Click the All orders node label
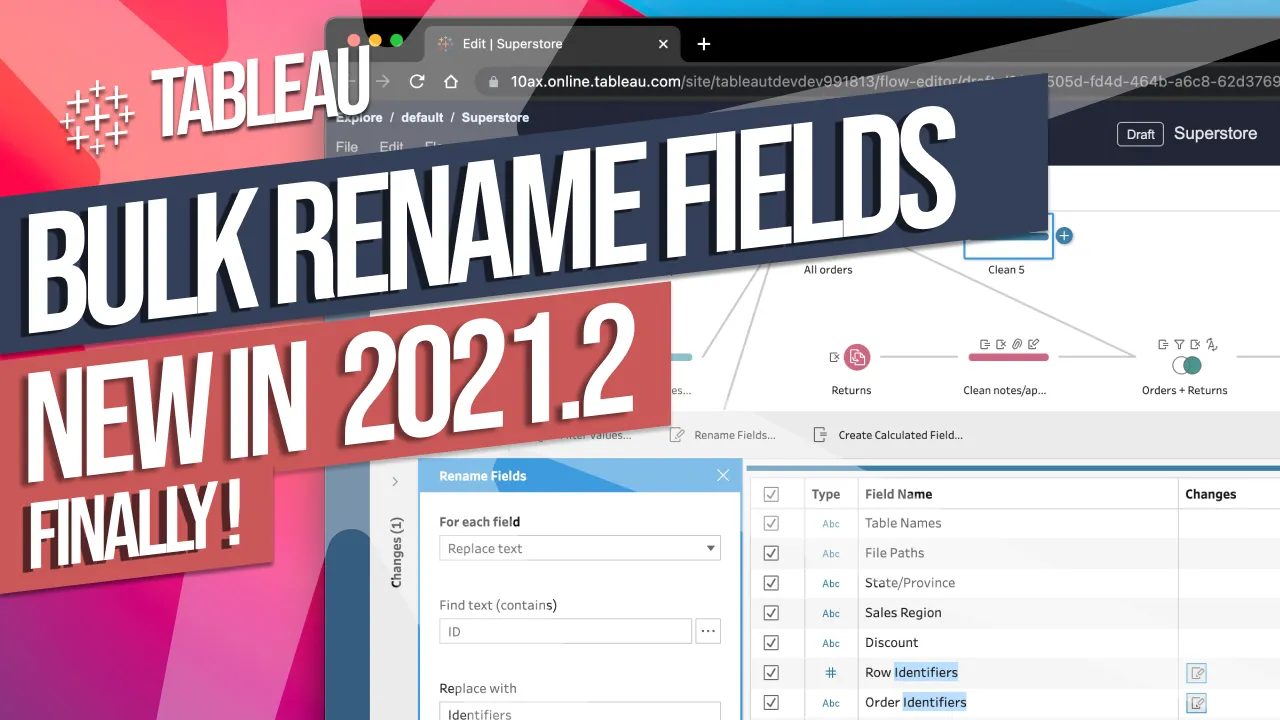This screenshot has height=720, width=1280. coord(828,270)
